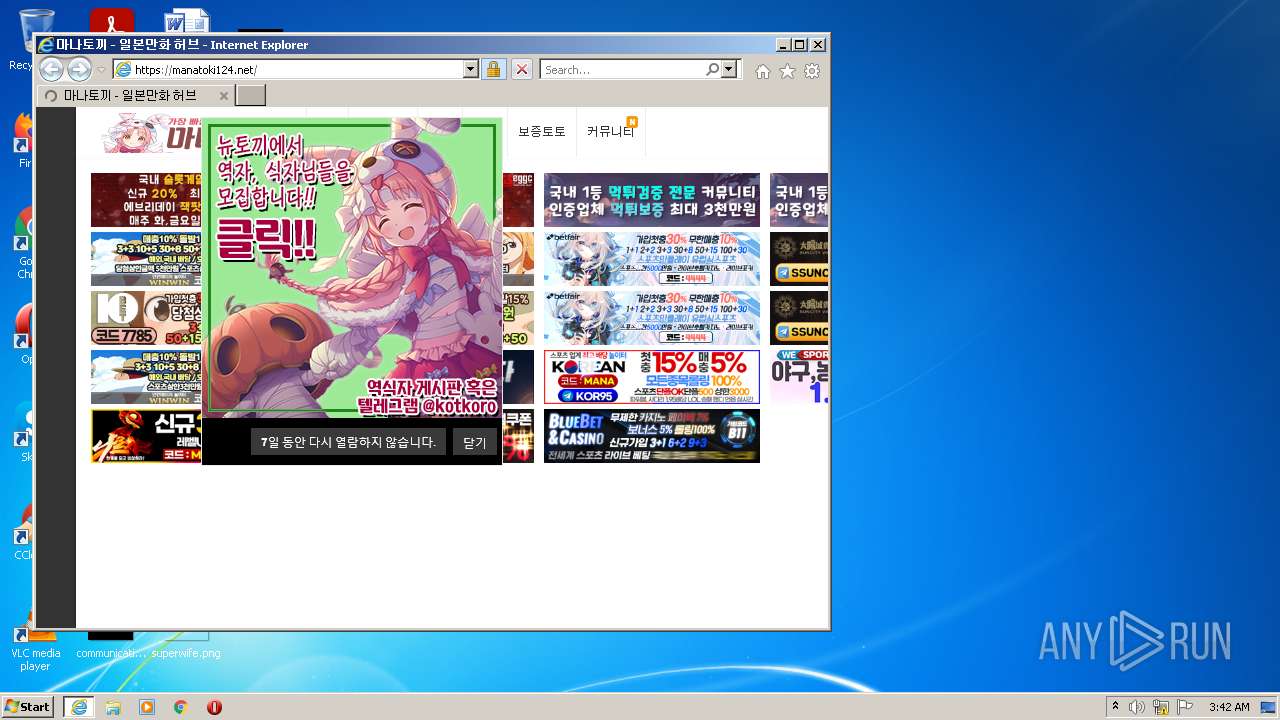Show hidden system tray icons
Screen dimensions: 1280x720
1116,707
